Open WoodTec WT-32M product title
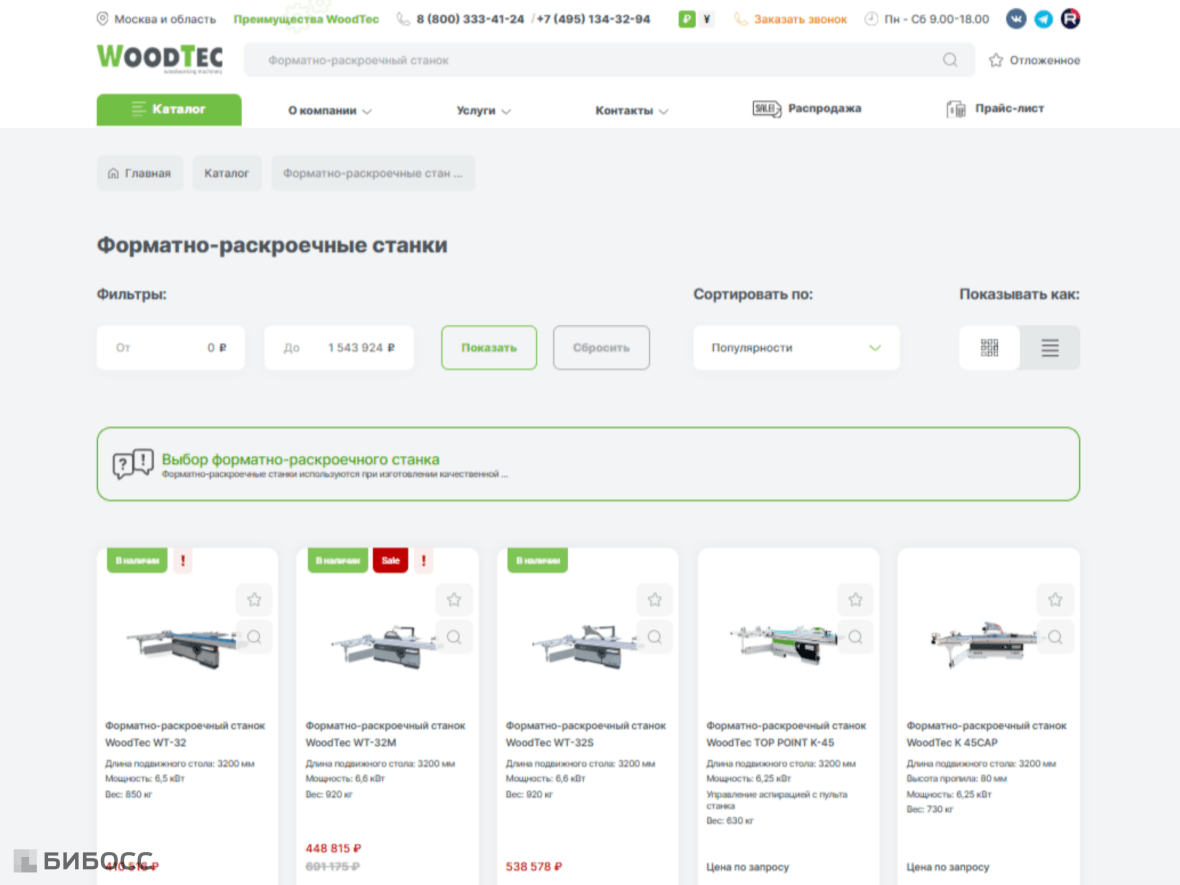 click(x=385, y=734)
